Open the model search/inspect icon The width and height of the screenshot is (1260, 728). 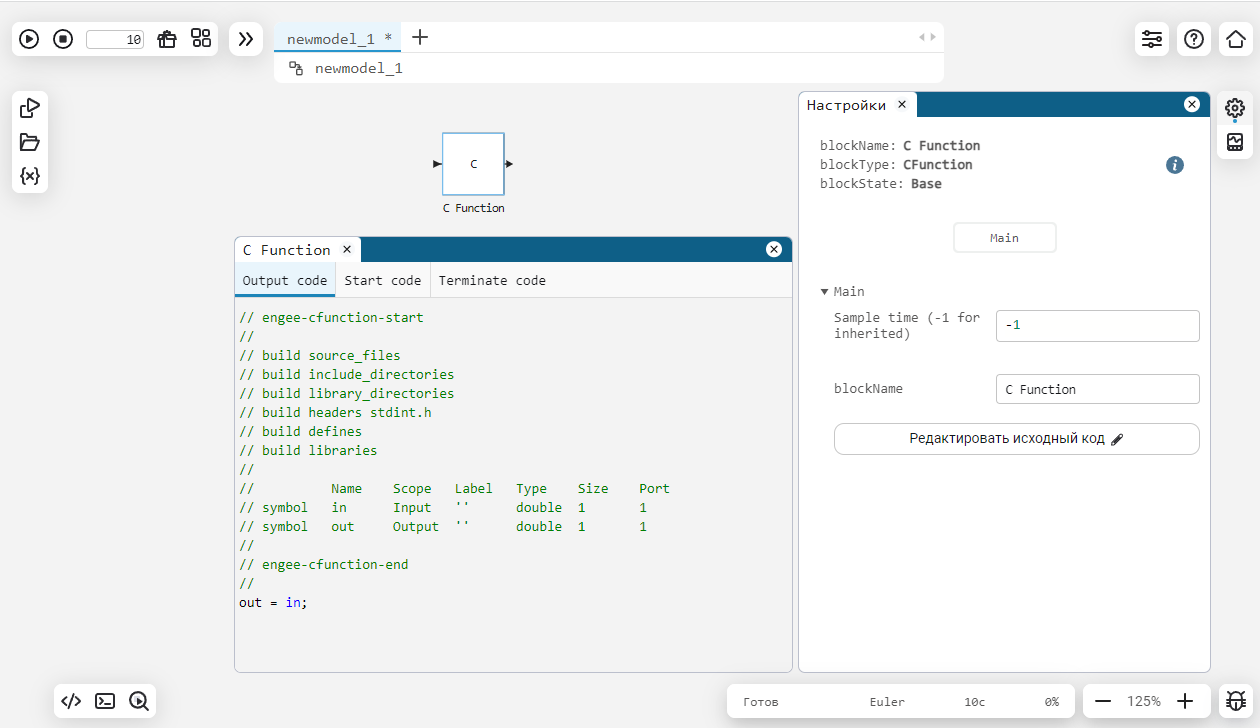(x=139, y=701)
